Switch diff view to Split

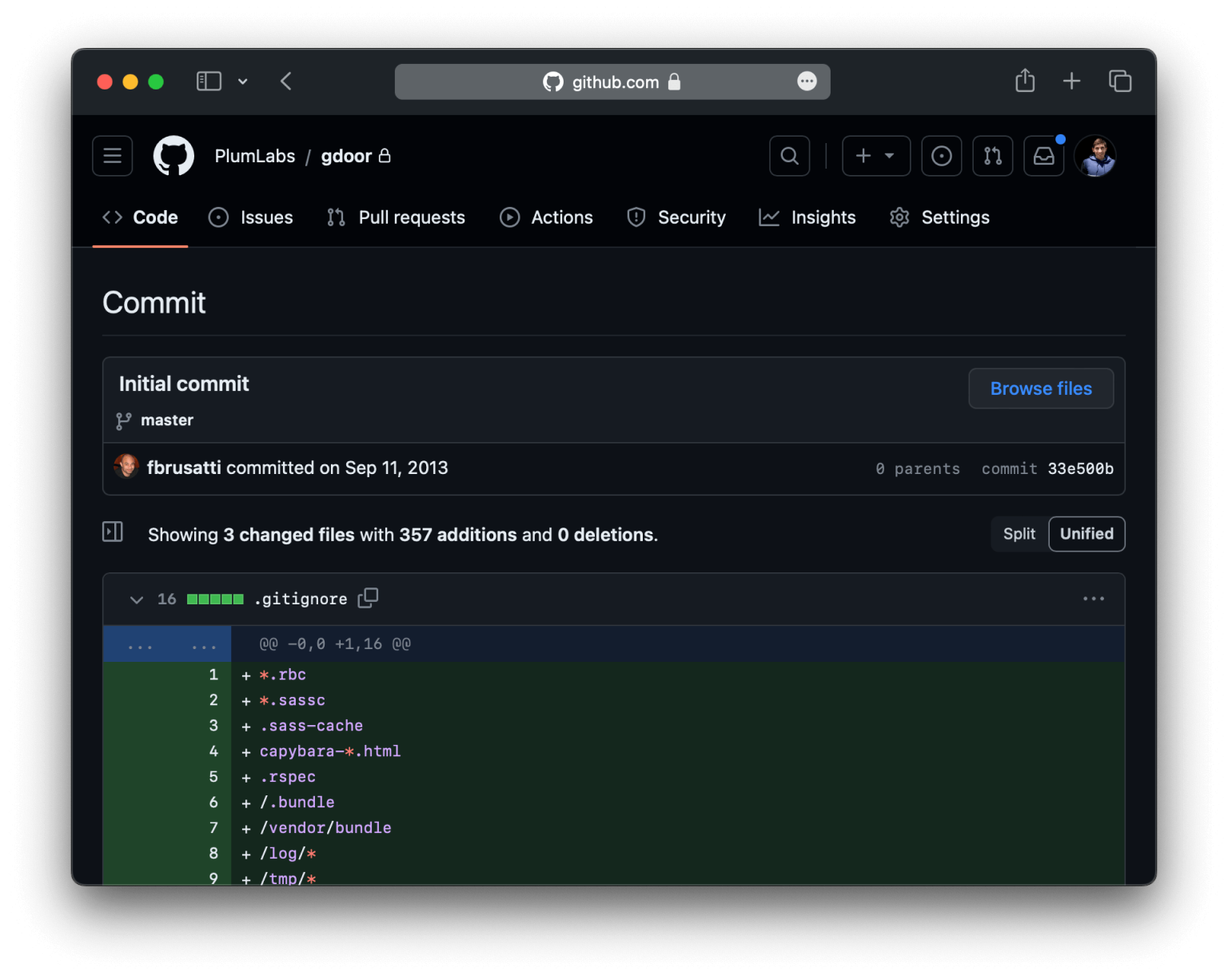pyautogui.click(x=1019, y=534)
